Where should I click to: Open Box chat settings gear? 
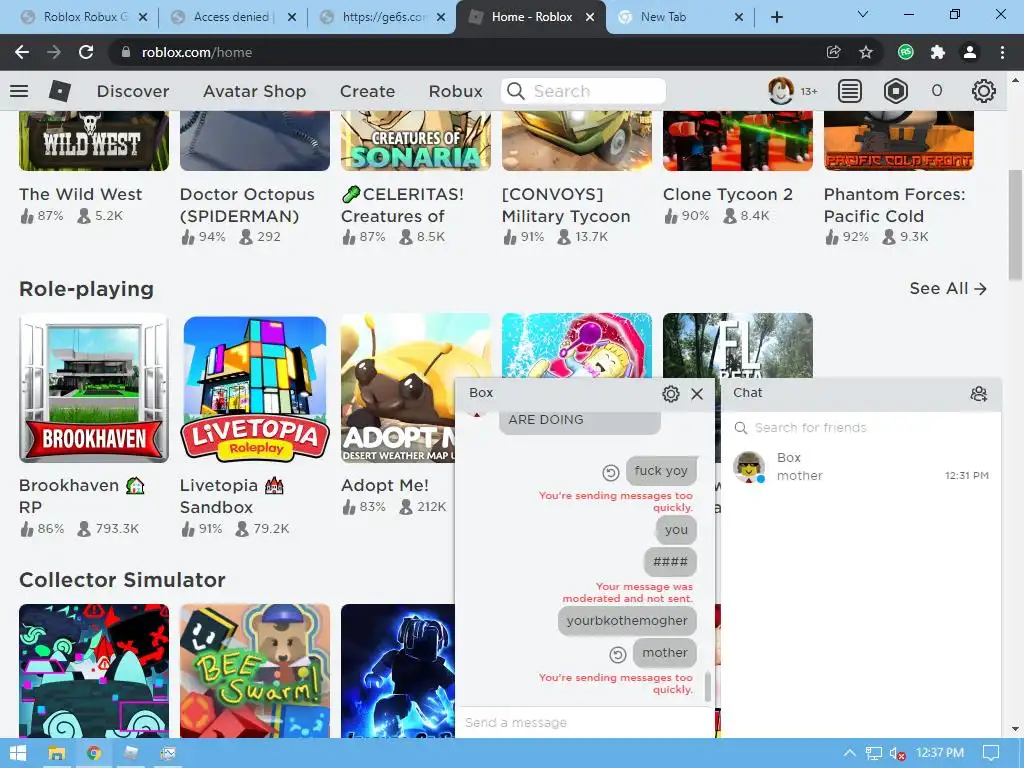671,394
